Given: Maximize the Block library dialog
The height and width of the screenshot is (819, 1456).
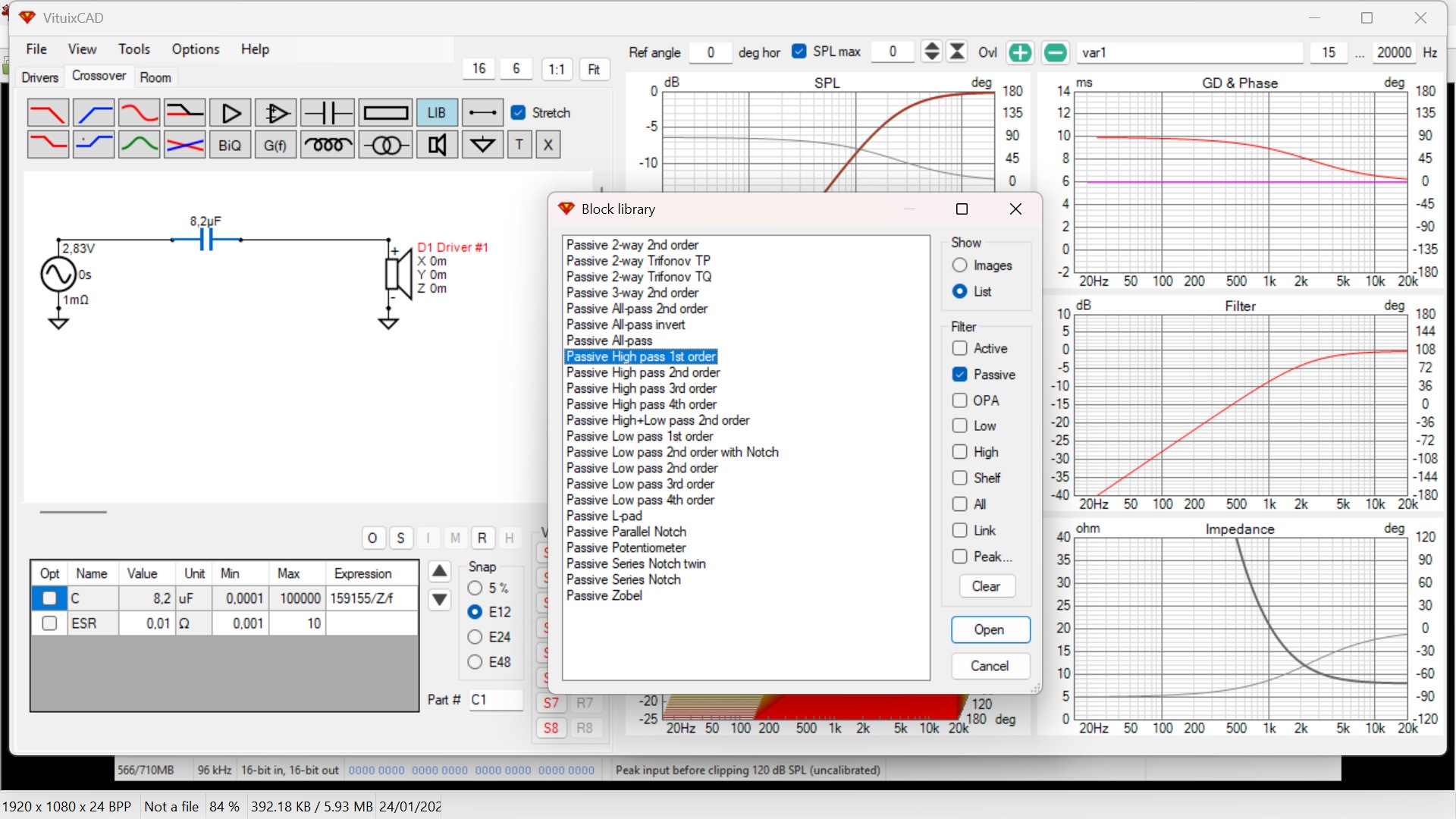Looking at the screenshot, I should [962, 209].
